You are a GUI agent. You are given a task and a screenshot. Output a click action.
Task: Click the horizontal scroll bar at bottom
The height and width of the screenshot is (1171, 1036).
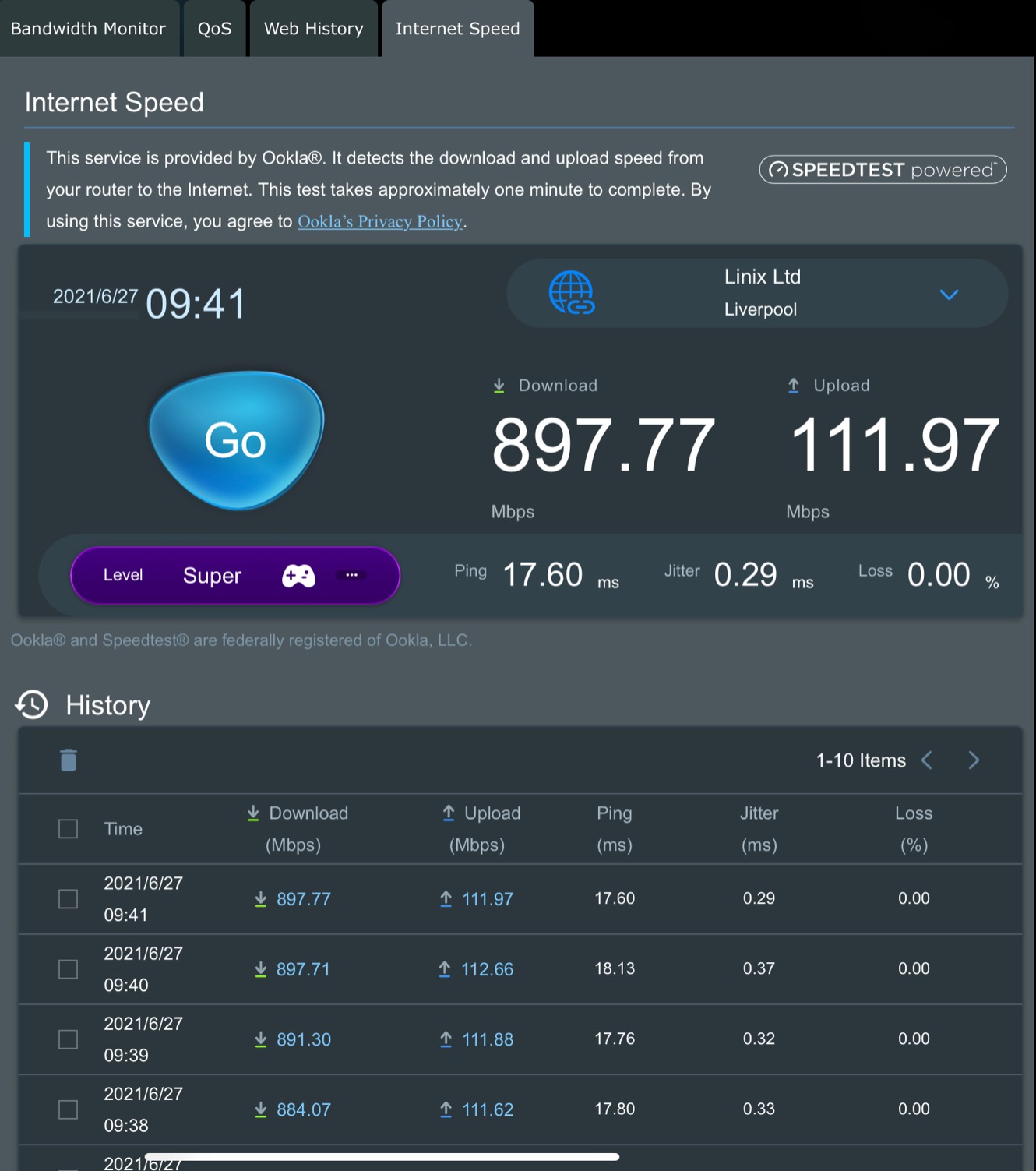[382, 1157]
